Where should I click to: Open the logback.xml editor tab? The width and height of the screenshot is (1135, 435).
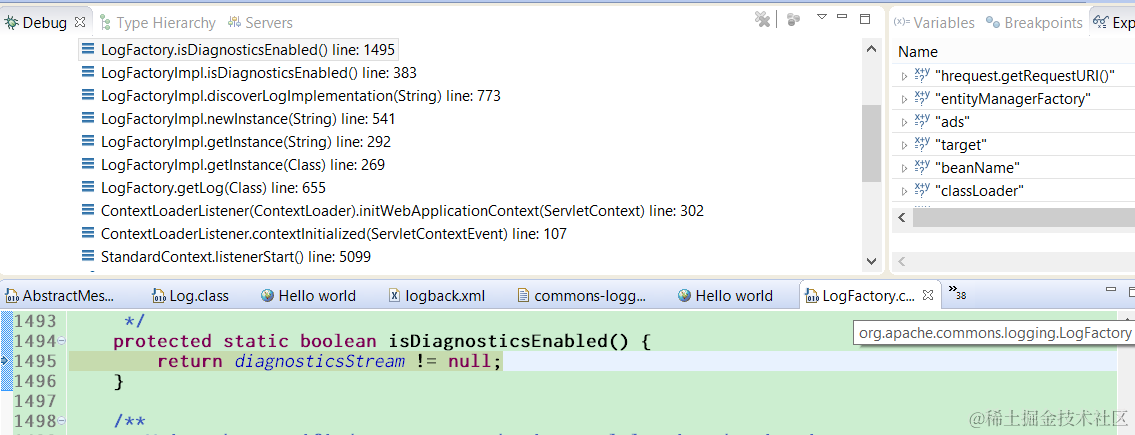[437, 295]
